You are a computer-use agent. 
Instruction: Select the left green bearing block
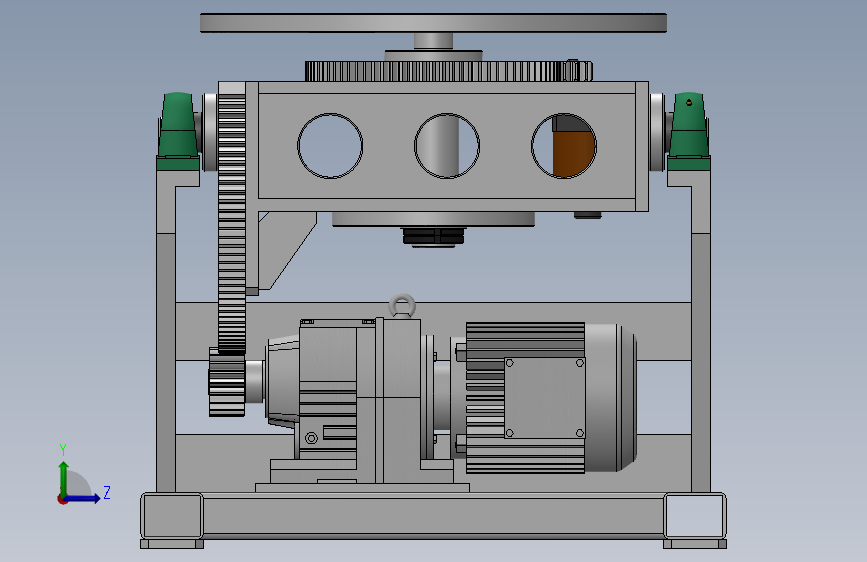[x=177, y=131]
